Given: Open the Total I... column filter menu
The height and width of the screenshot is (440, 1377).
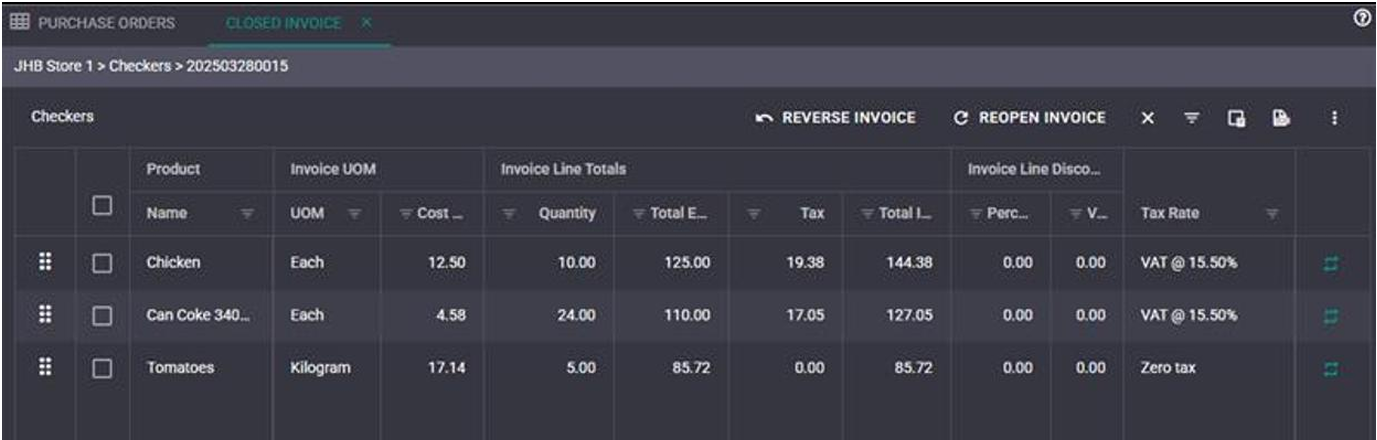Looking at the screenshot, I should tap(867, 213).
